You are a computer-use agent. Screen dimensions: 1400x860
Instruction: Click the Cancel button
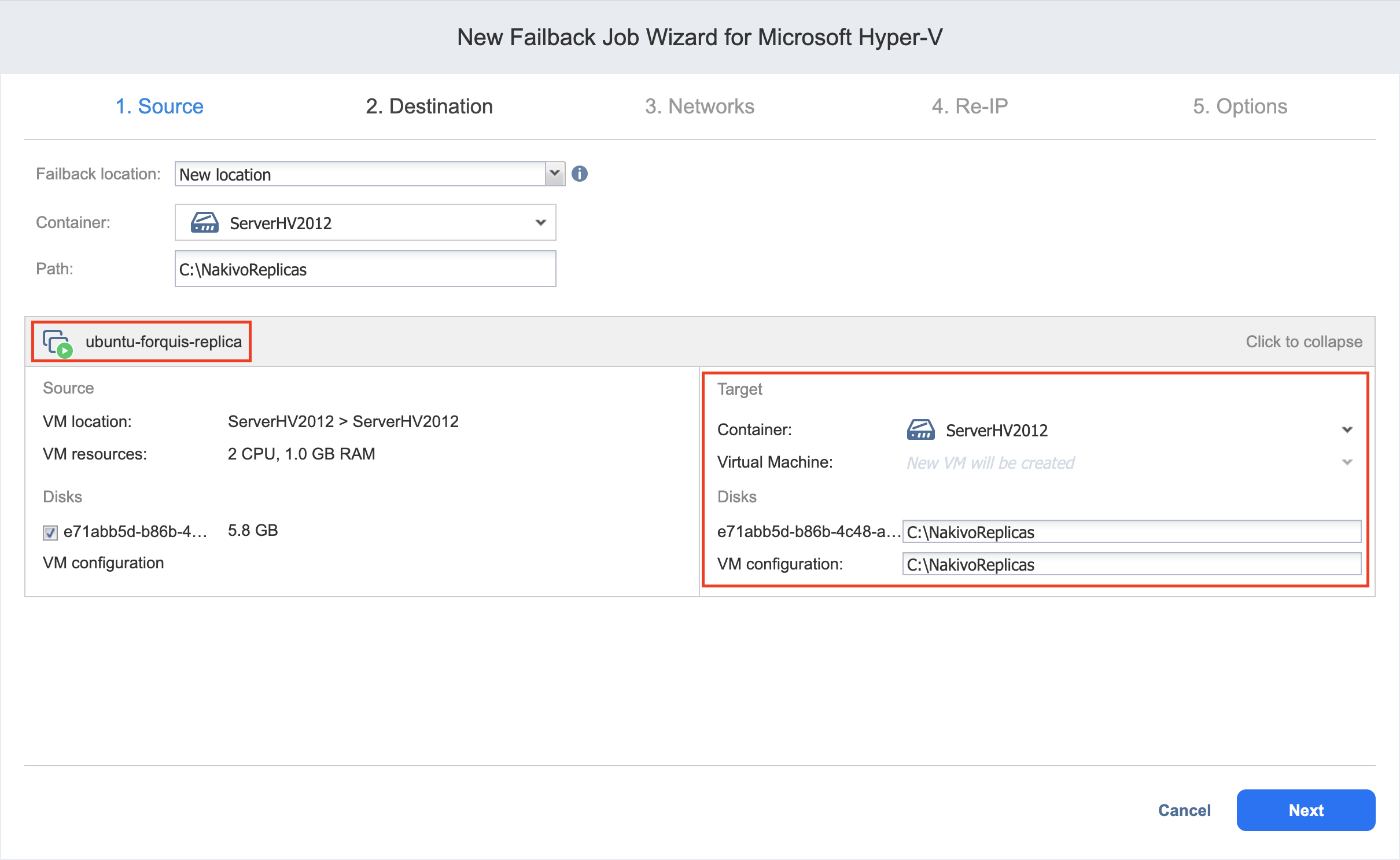(1184, 810)
